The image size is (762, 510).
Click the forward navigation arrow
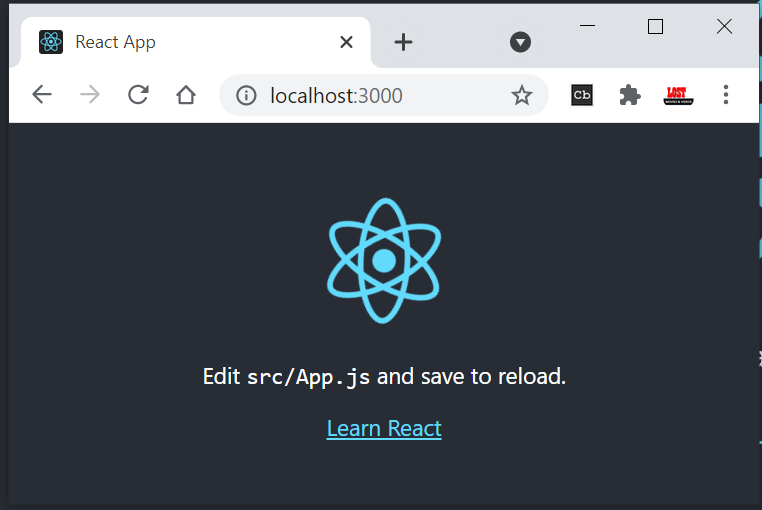pyautogui.click(x=90, y=95)
